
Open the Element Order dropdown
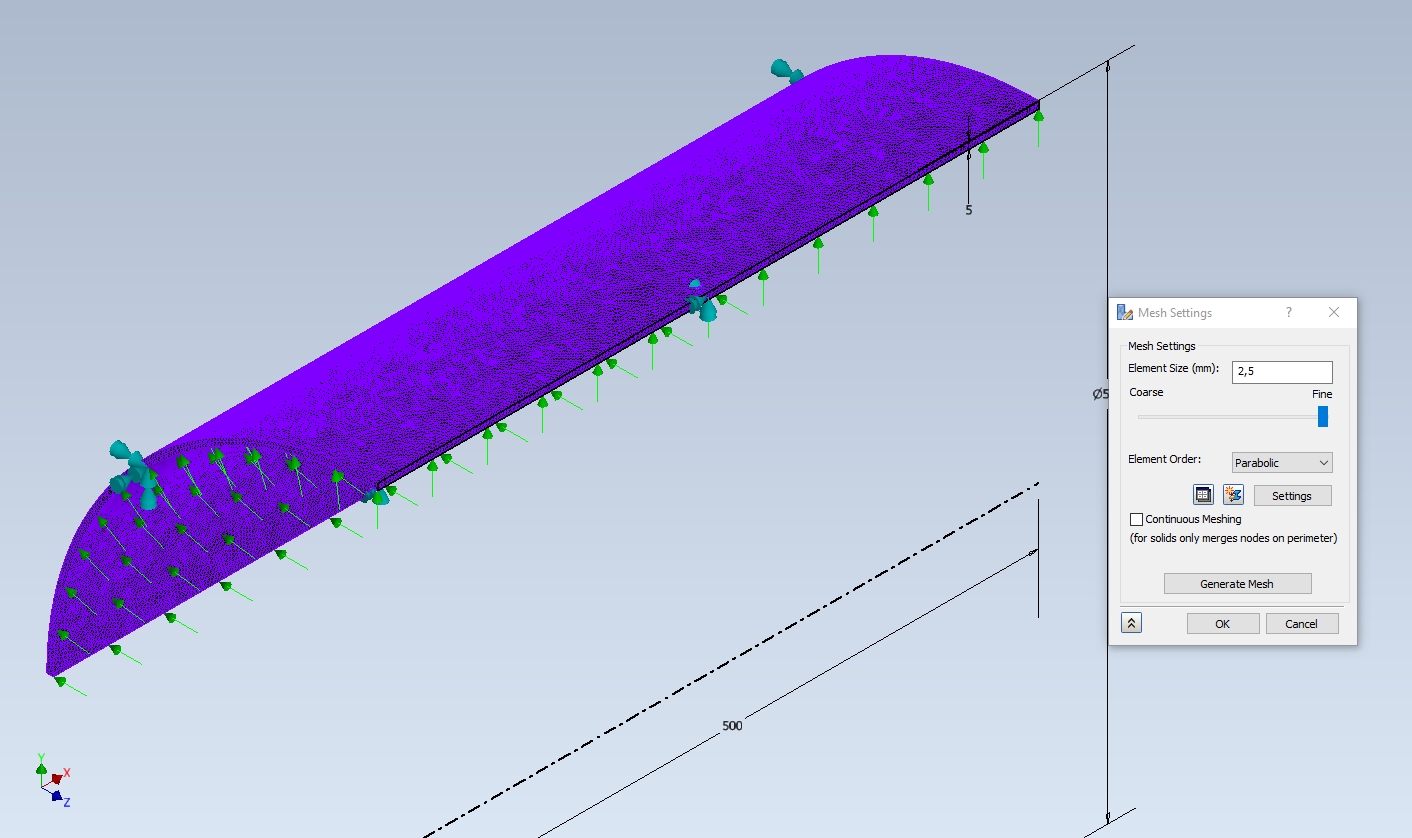(1281, 462)
